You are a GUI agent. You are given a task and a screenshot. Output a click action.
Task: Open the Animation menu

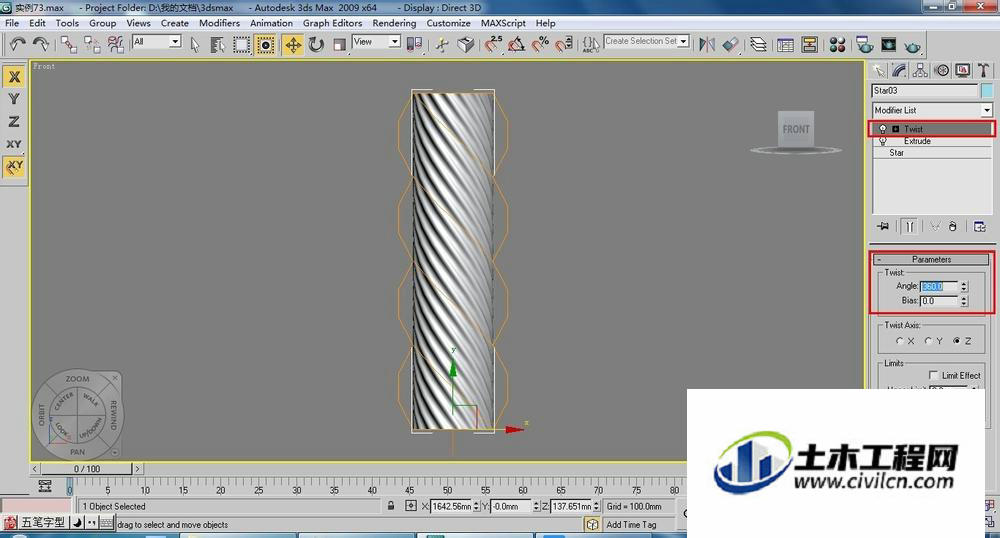pyautogui.click(x=271, y=23)
